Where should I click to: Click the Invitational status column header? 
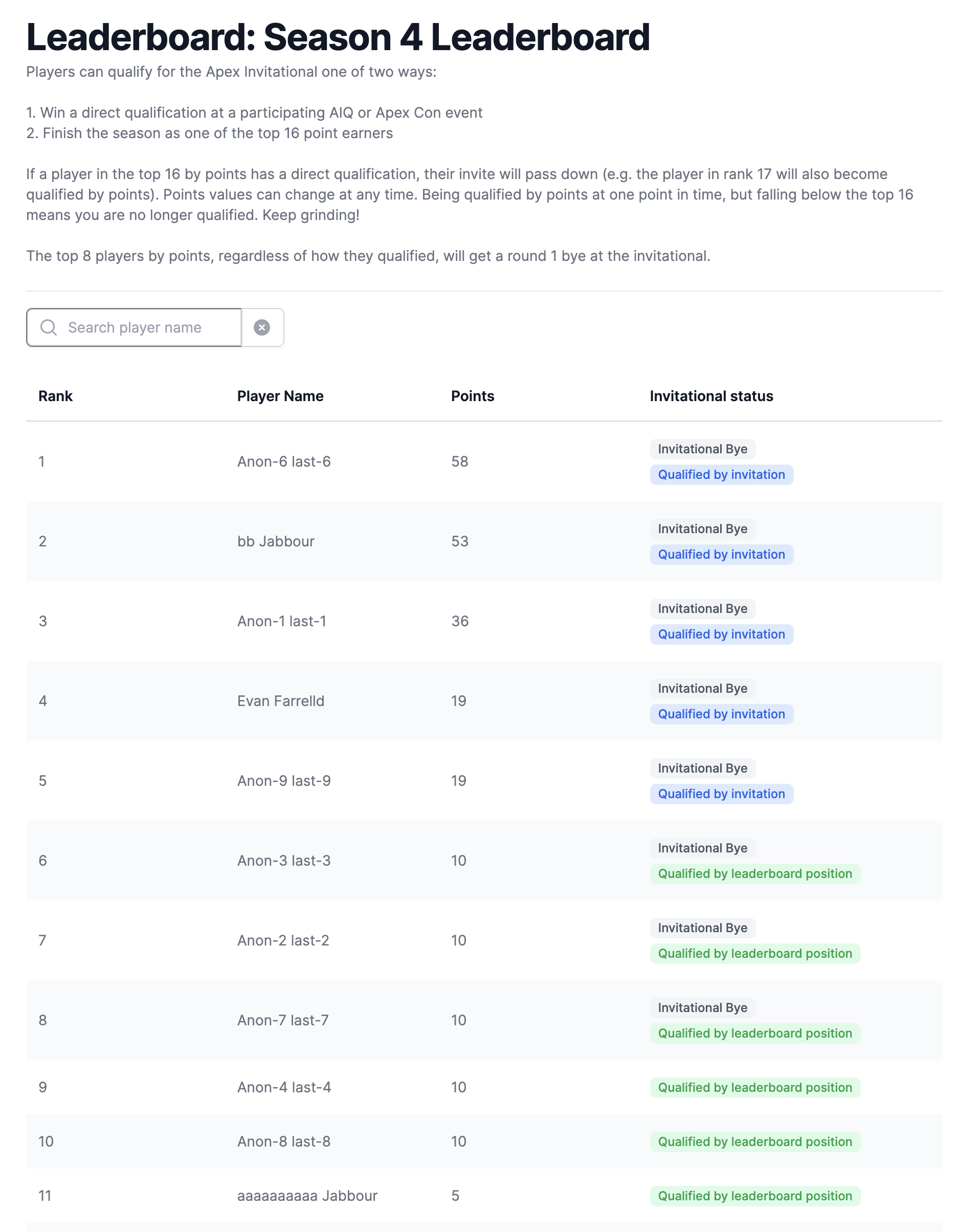pos(711,396)
